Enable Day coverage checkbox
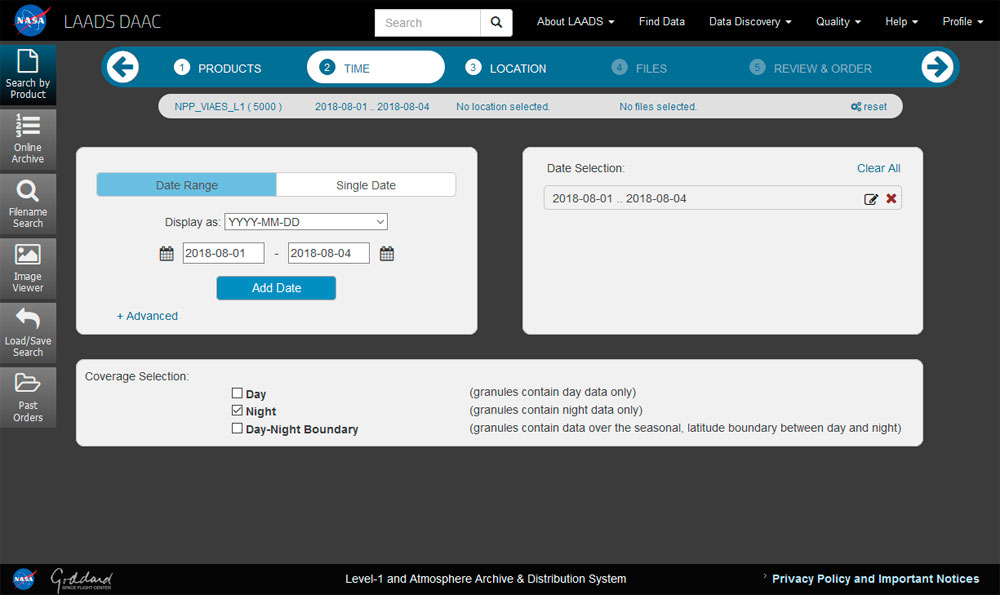Viewport: 1000px width, 595px height. (x=237, y=393)
